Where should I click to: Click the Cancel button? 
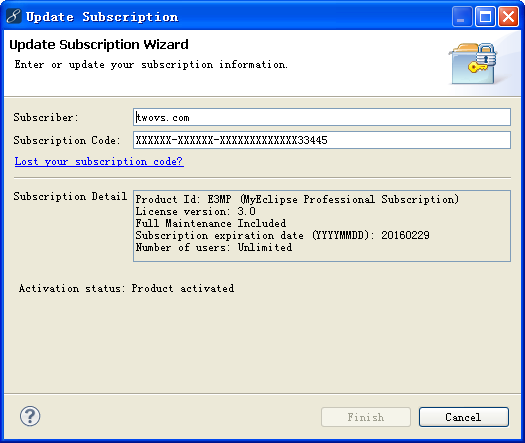[x=464, y=417]
